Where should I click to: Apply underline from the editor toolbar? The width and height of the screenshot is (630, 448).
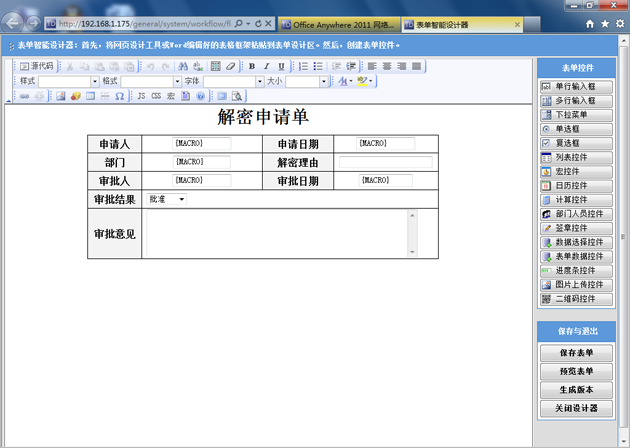(x=281, y=66)
